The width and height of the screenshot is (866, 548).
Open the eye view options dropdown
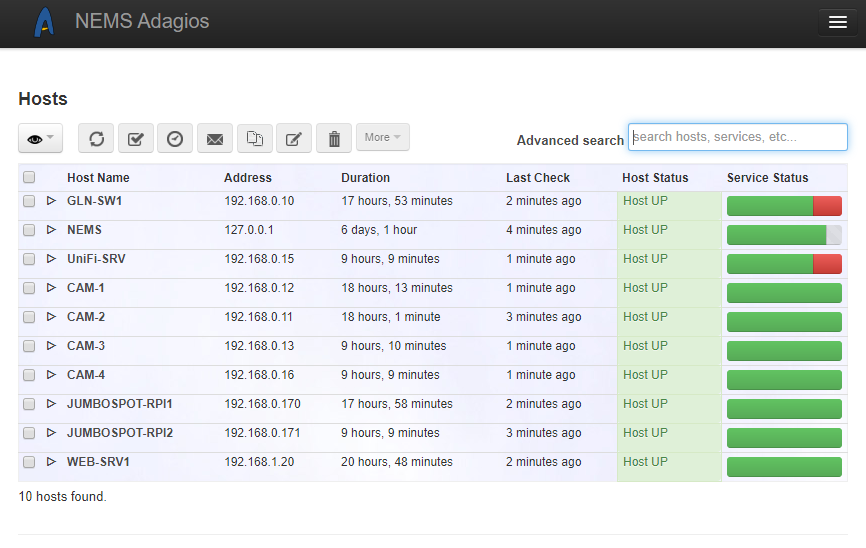(x=40, y=138)
